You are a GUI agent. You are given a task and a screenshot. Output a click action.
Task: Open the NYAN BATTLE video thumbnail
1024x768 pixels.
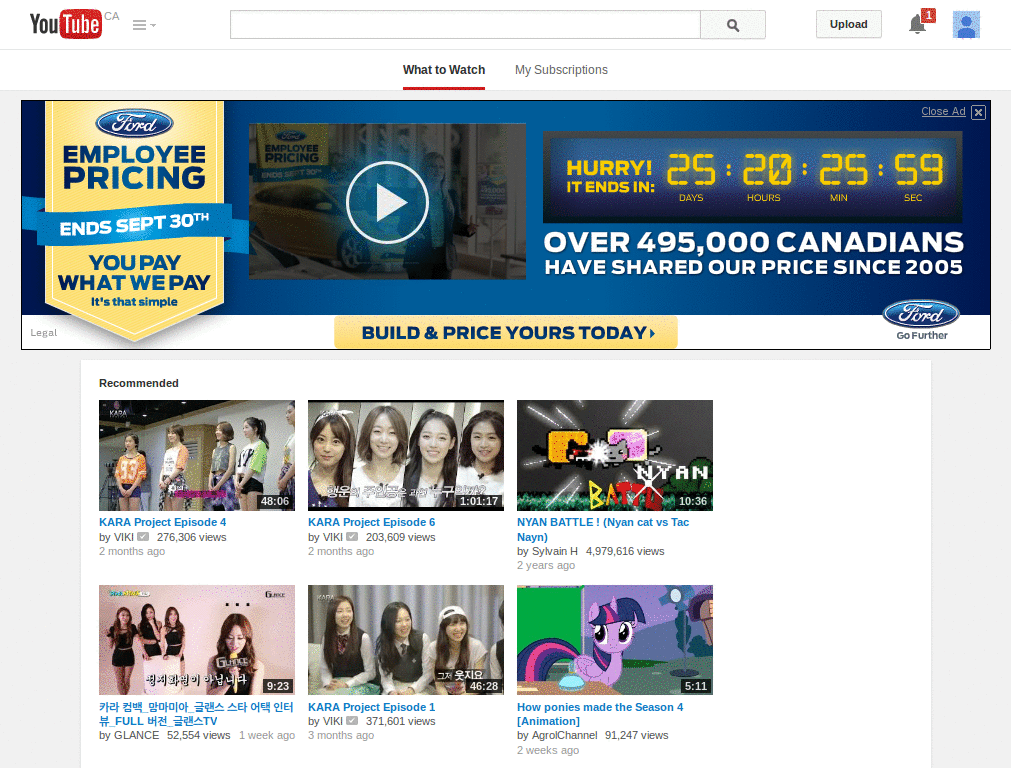click(615, 455)
